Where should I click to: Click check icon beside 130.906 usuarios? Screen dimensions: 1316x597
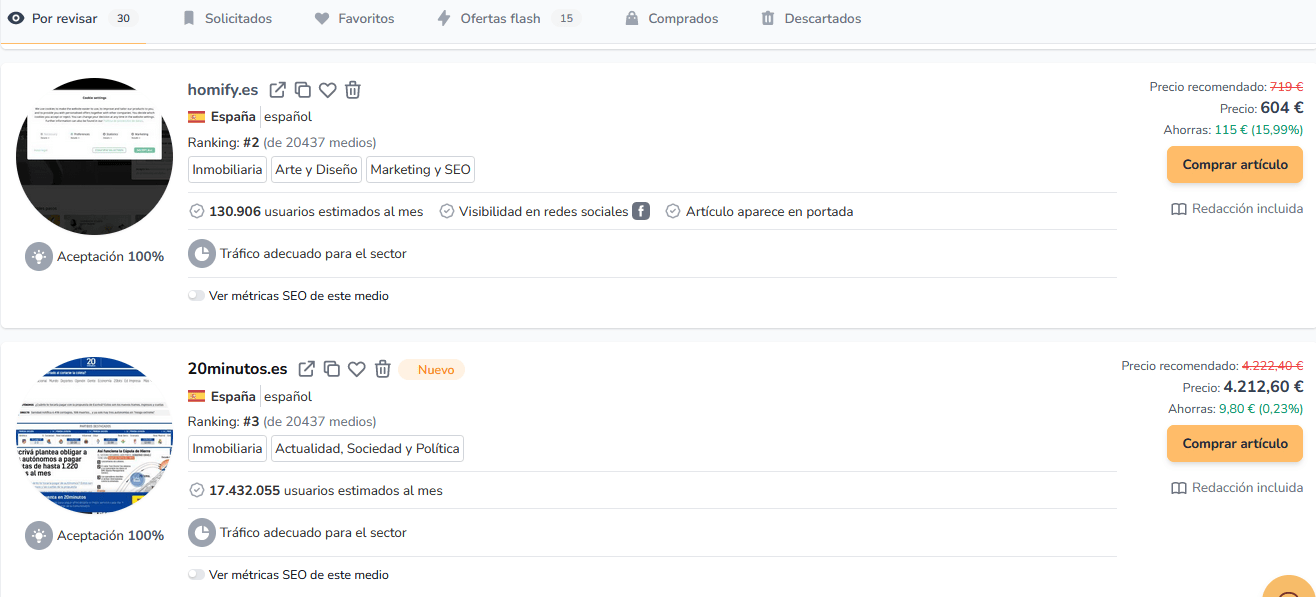coord(196,211)
